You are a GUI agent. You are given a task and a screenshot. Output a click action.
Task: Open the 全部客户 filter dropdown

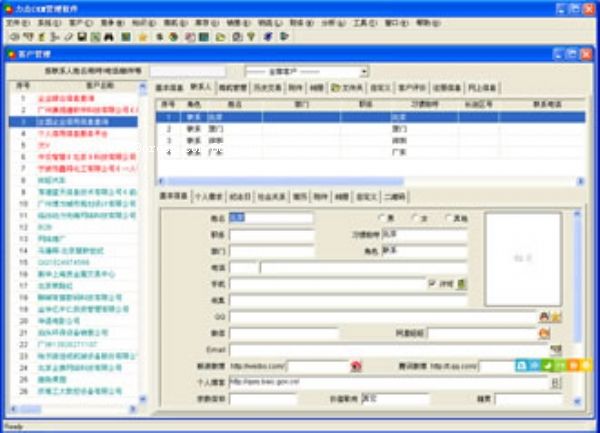click(364, 72)
